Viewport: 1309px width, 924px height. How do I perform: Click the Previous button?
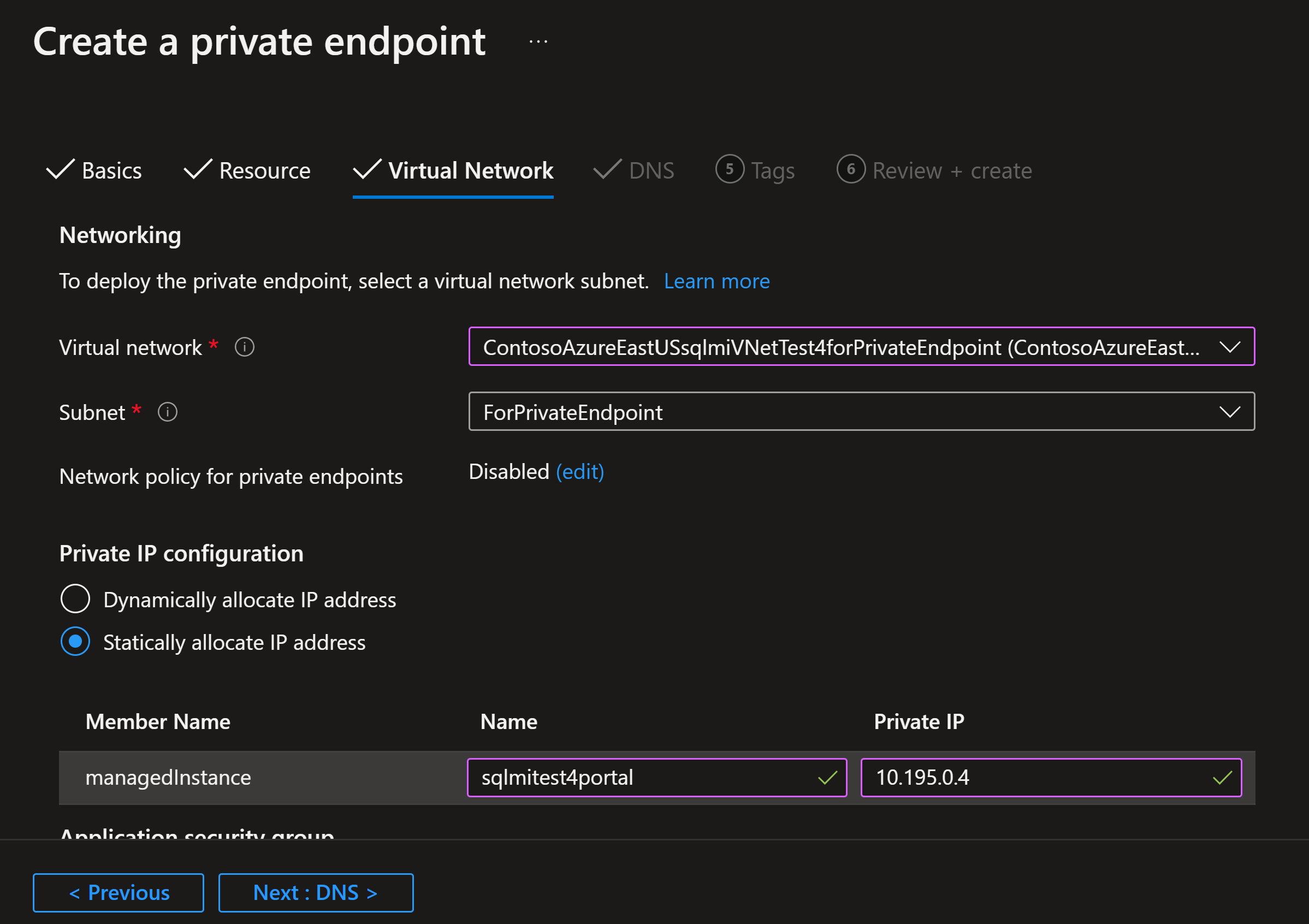pos(119,892)
